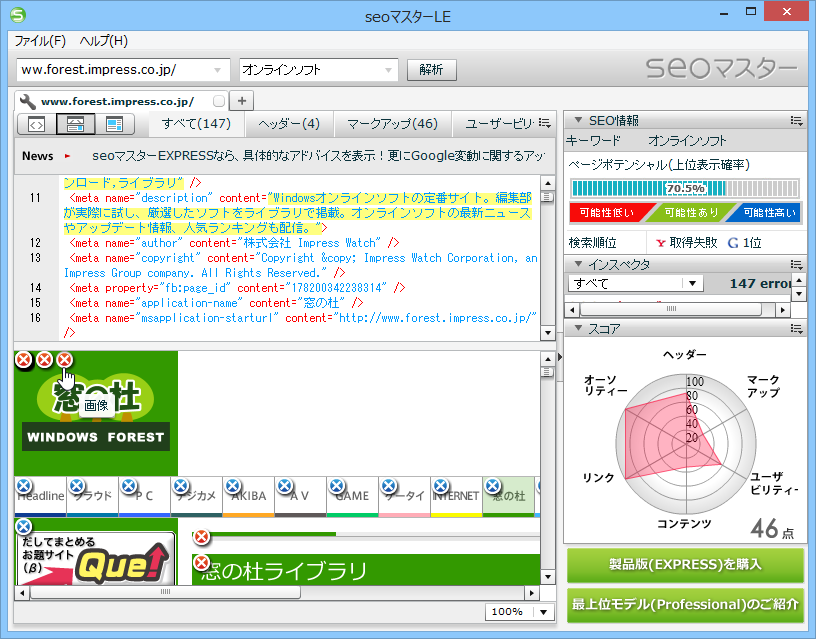Open the インスペクタ panel menu icon
Screen dimensions: 816x639
(795, 264)
